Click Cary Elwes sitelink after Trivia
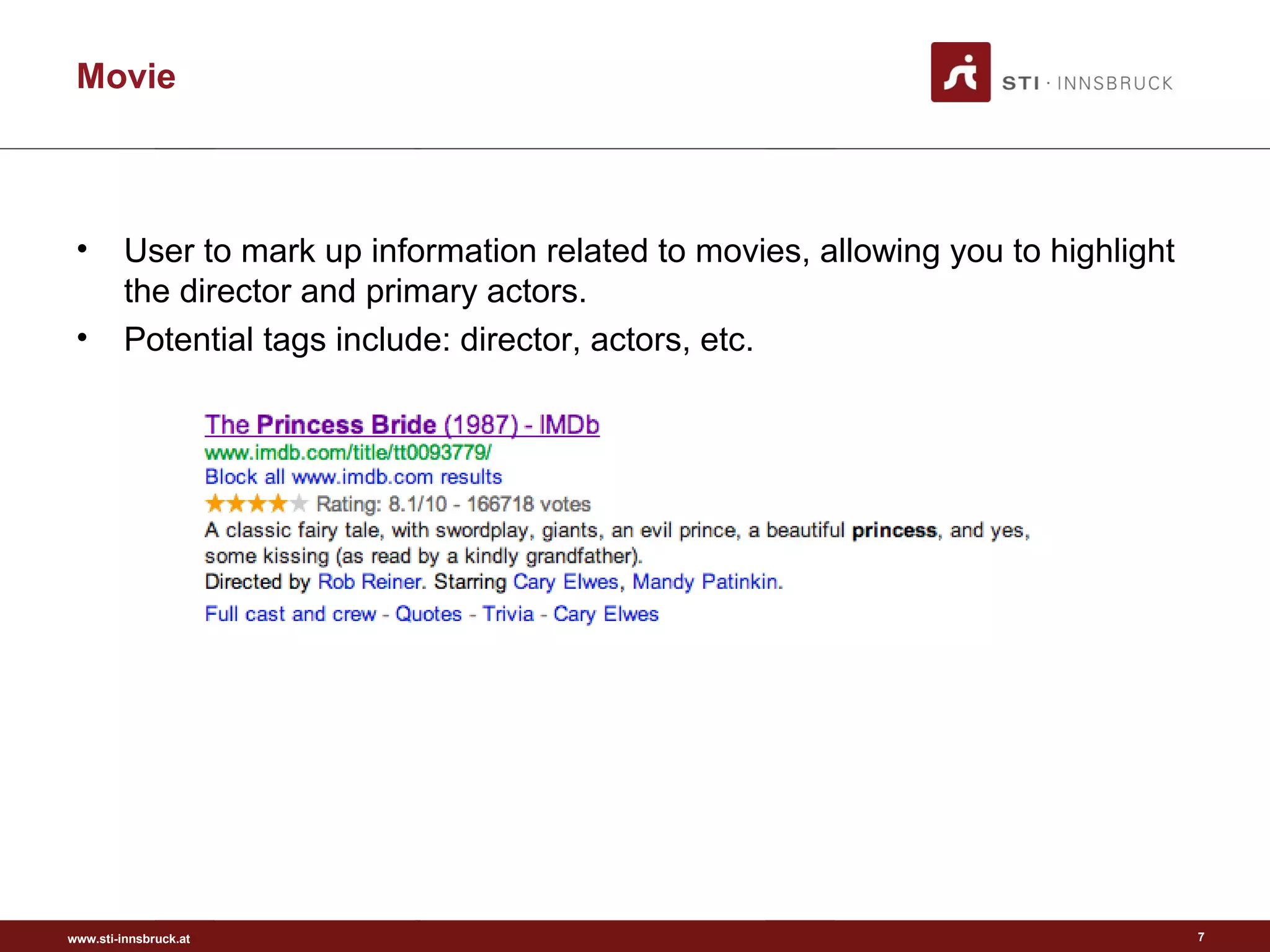1270x952 pixels. click(x=605, y=614)
